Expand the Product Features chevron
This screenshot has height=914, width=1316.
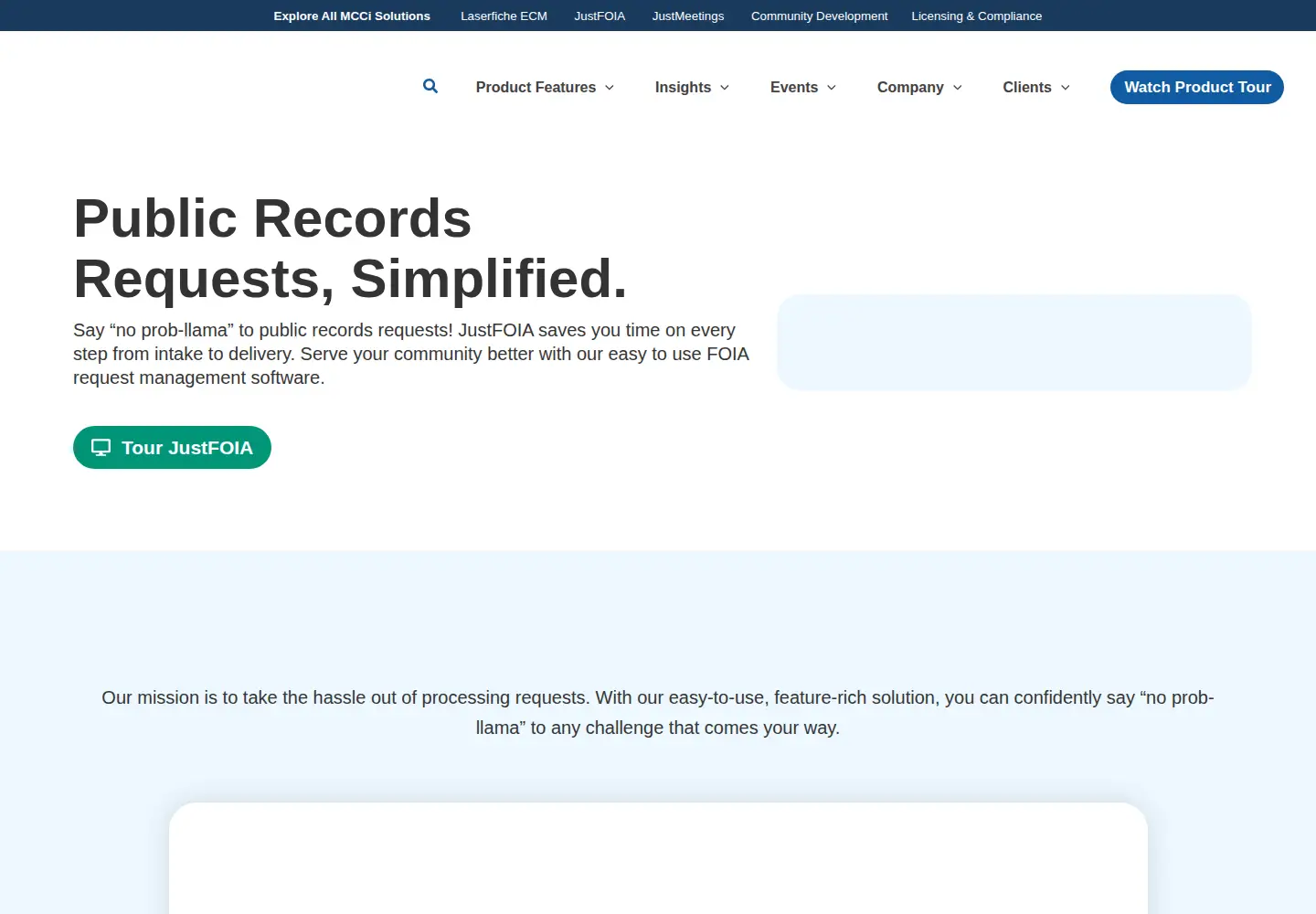click(610, 88)
